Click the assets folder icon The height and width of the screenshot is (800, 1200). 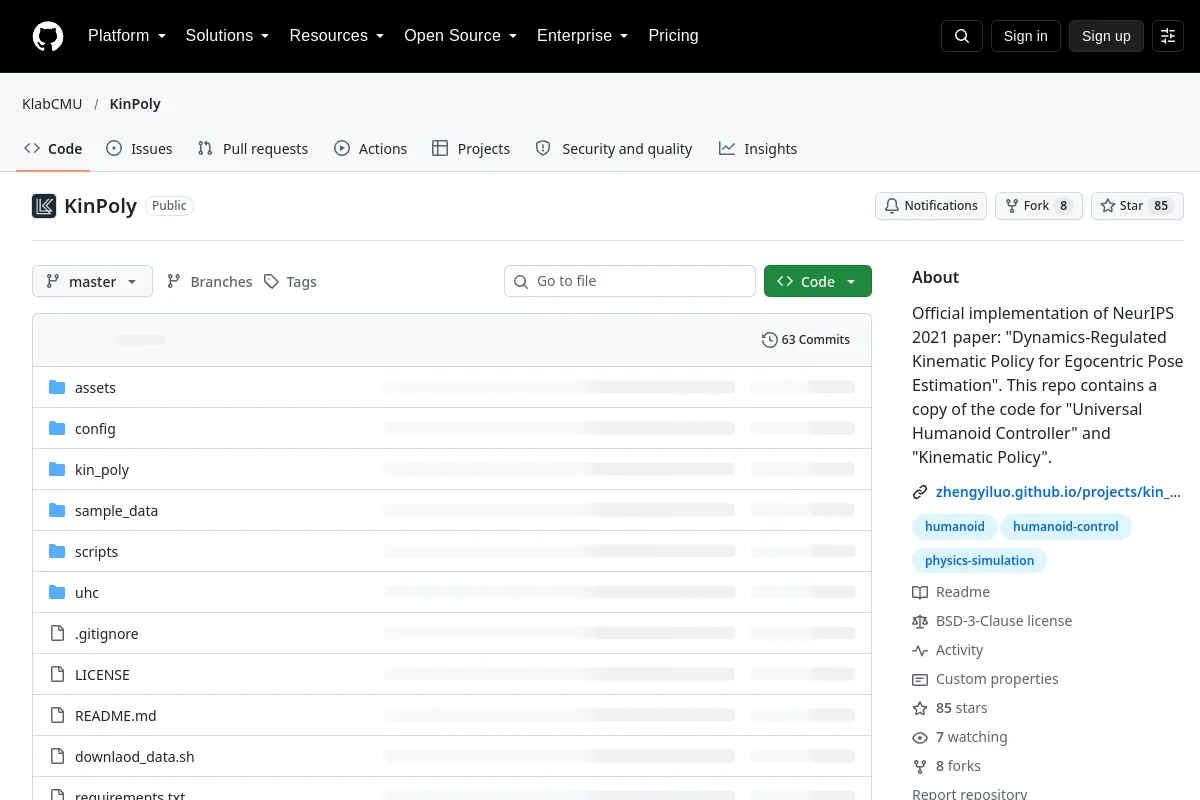pyautogui.click(x=57, y=387)
